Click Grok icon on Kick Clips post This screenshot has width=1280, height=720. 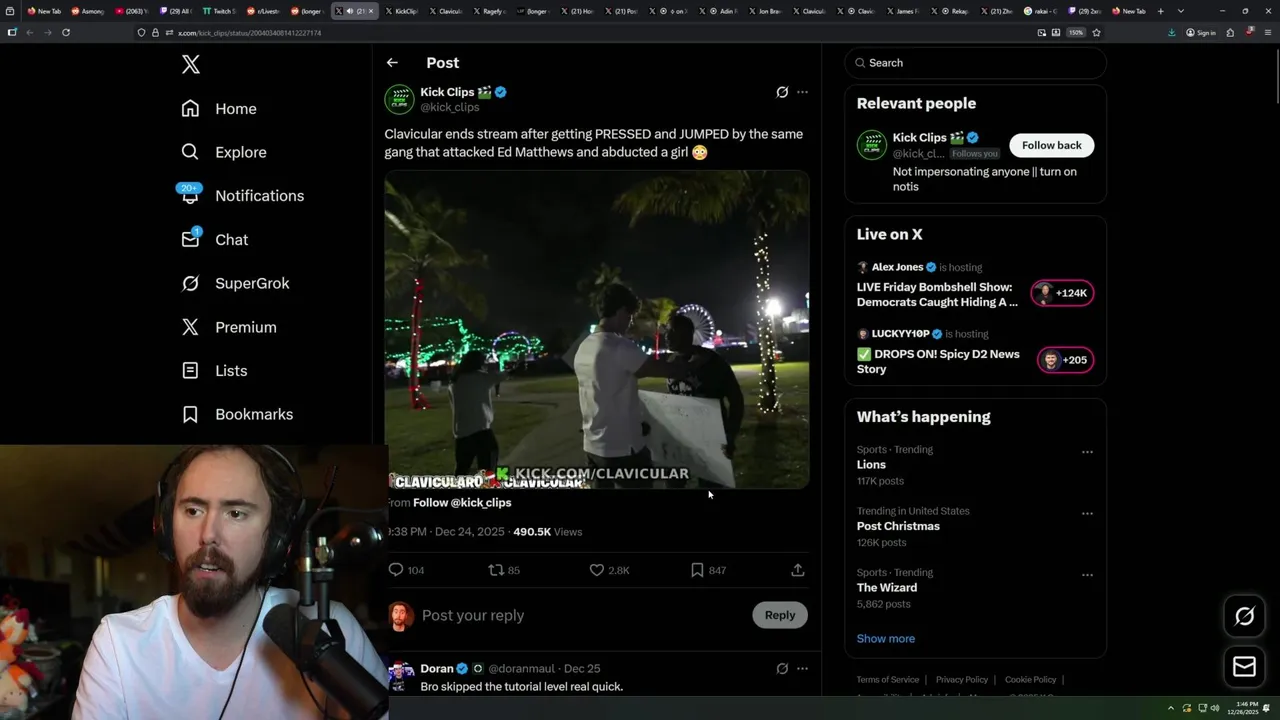tap(782, 92)
